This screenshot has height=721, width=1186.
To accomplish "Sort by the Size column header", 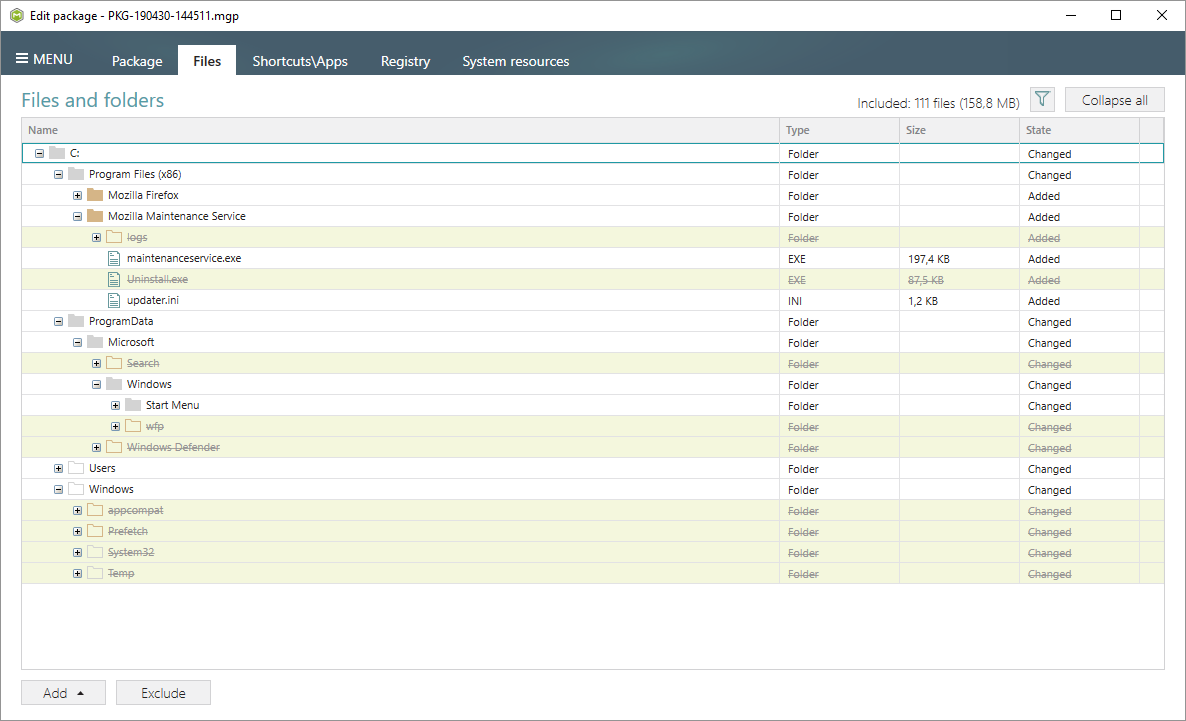I will pos(959,130).
